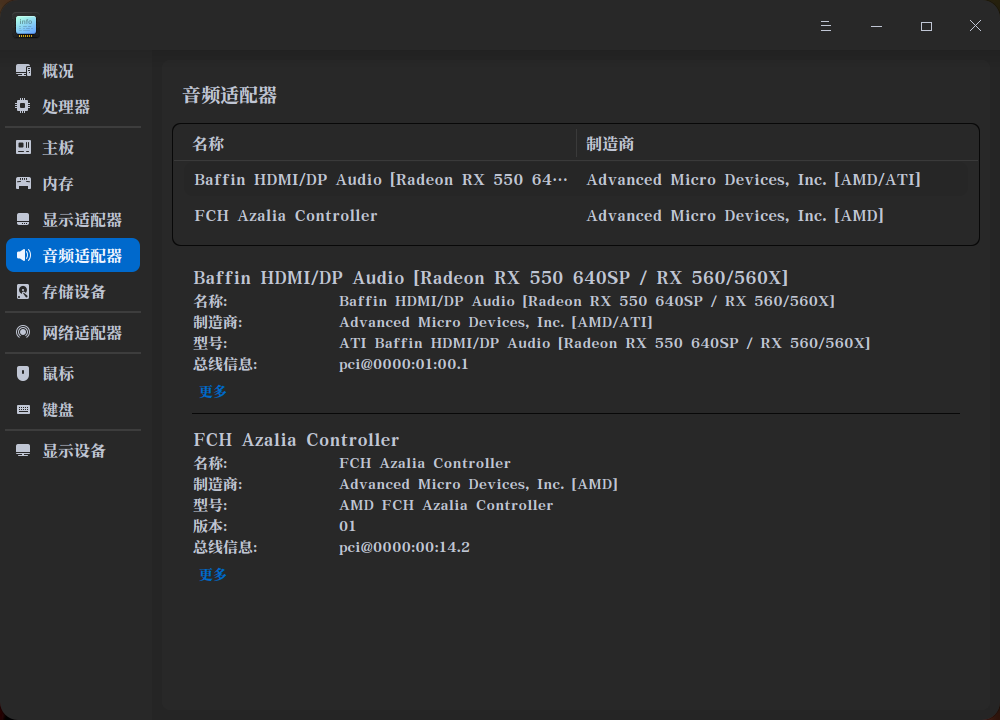
Task: Maximize the device manager window
Action: point(926,26)
